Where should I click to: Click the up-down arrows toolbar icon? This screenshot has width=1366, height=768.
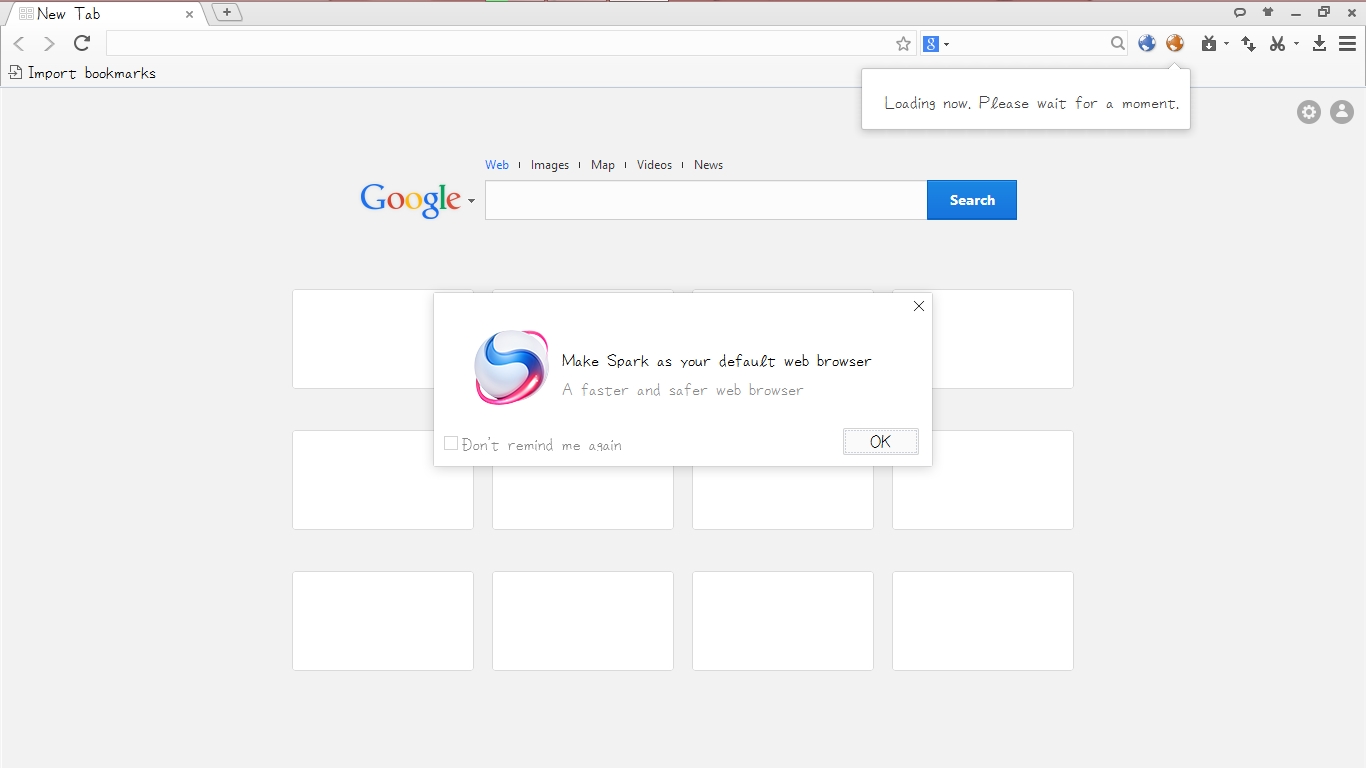click(1248, 43)
